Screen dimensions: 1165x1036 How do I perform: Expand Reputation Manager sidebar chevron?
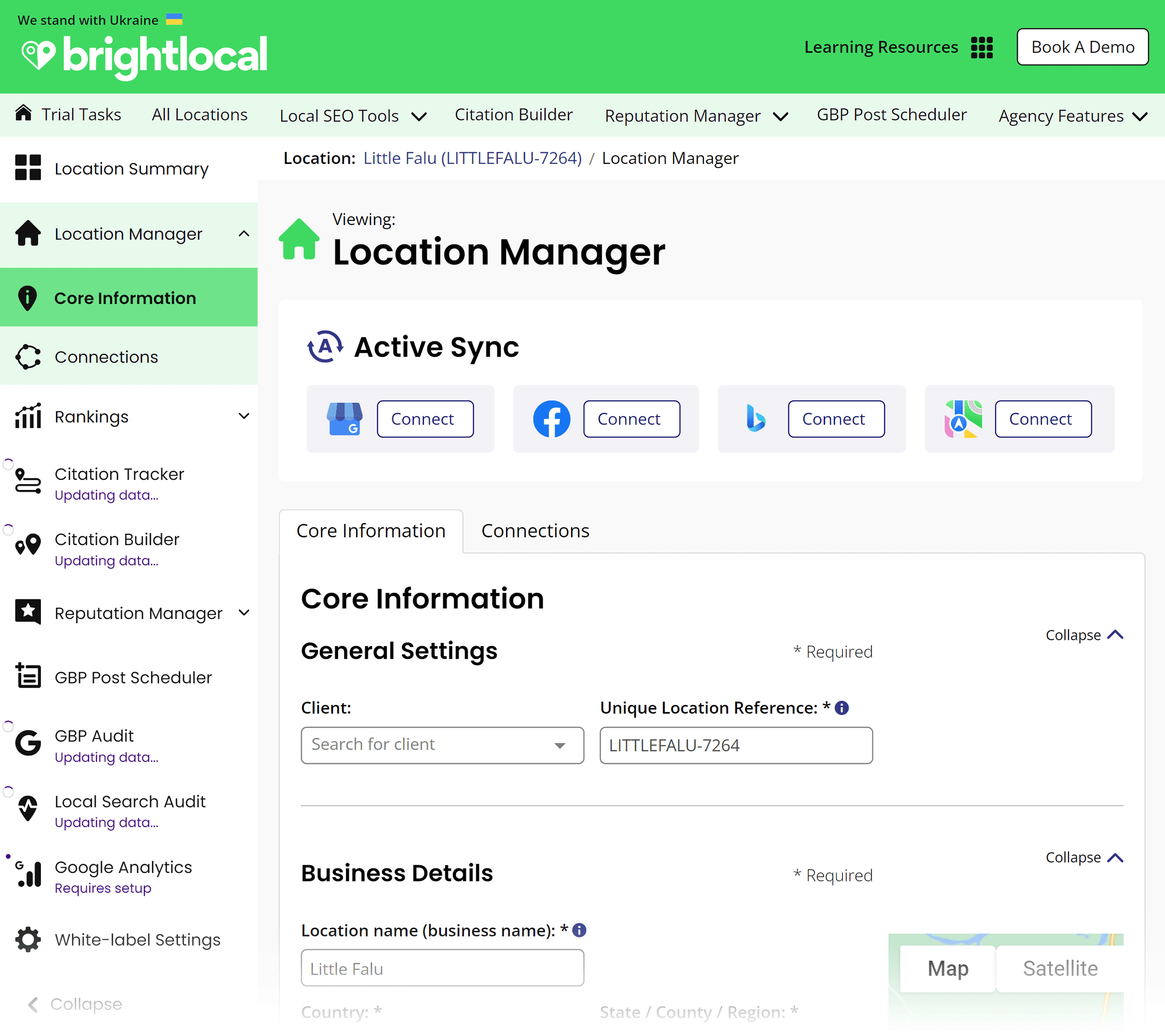pyautogui.click(x=244, y=613)
